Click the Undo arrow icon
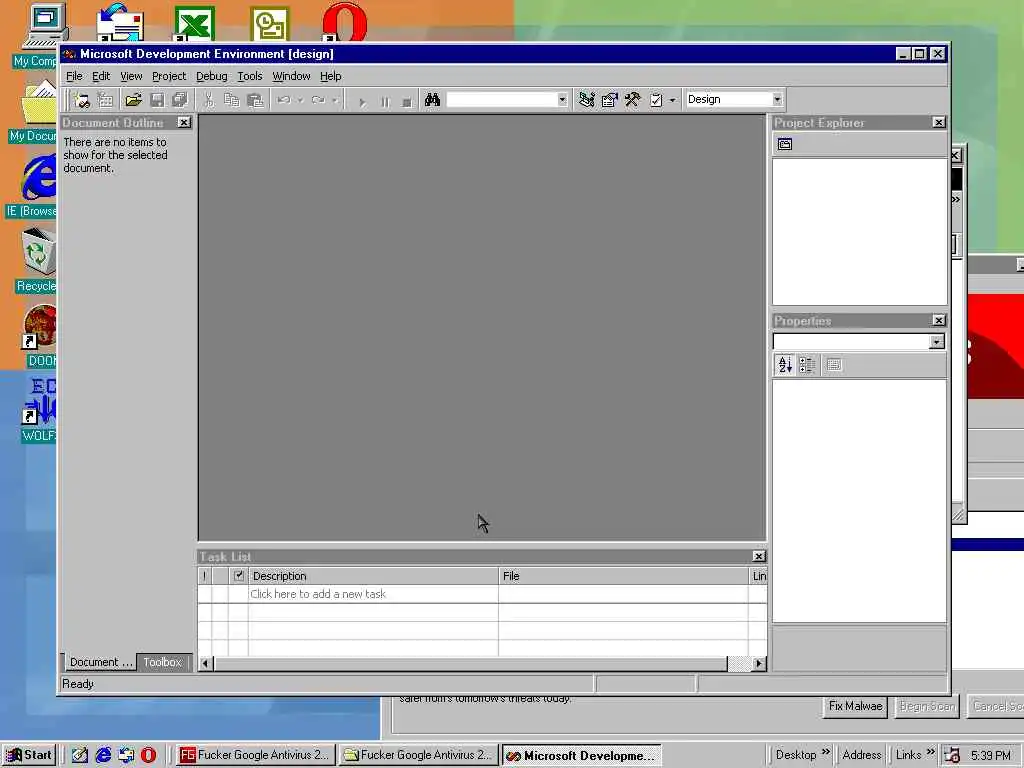The height and width of the screenshot is (768, 1024). pyautogui.click(x=283, y=100)
